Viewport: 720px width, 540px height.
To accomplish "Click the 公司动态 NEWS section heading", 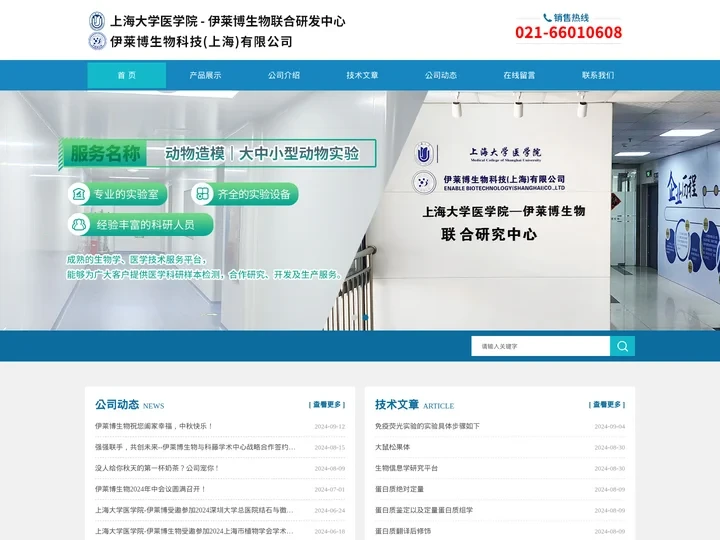I will coord(129,405).
